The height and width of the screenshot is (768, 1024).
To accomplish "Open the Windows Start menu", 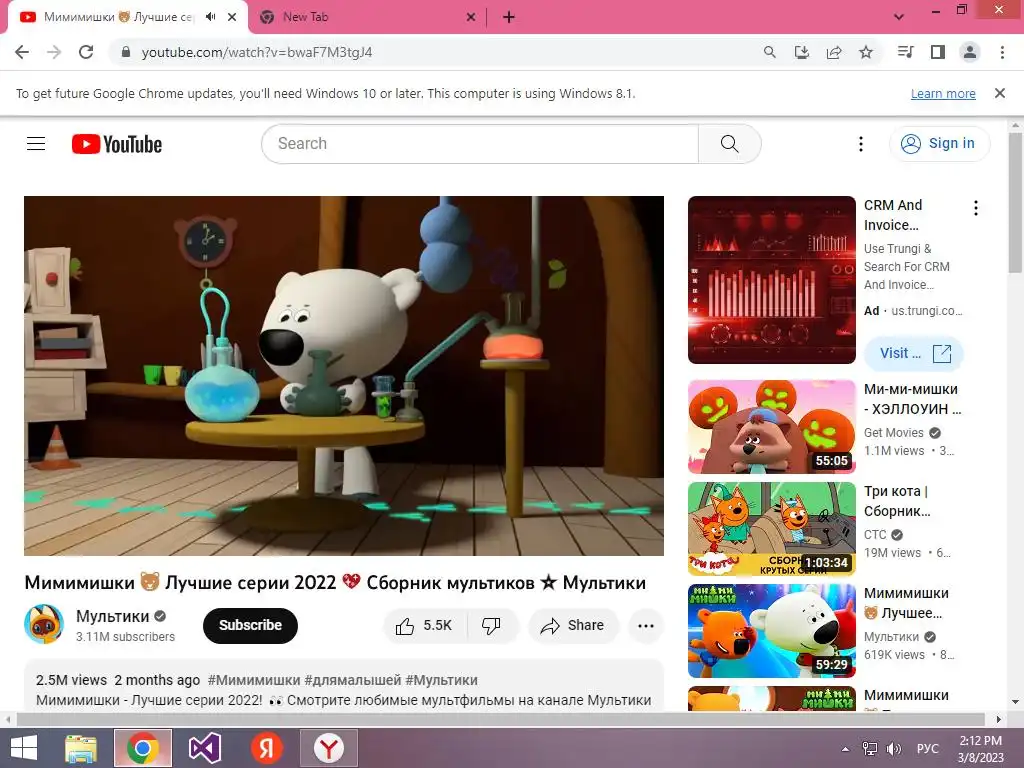I will pos(24,748).
